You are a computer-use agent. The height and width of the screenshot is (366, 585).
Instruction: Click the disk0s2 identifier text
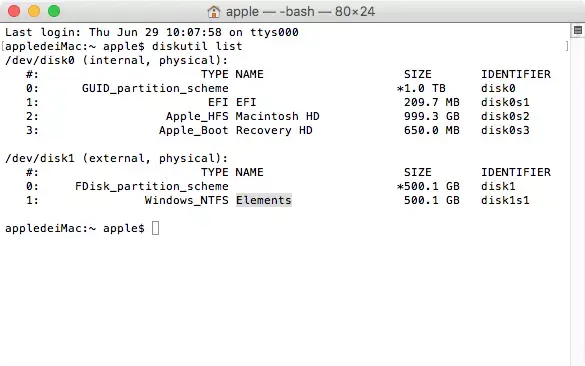(x=505, y=116)
